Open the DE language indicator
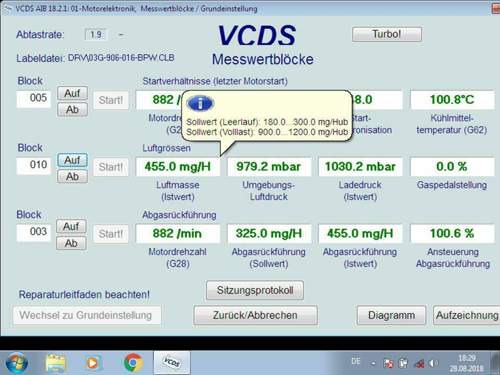This screenshot has height=375, width=500. pyautogui.click(x=356, y=361)
